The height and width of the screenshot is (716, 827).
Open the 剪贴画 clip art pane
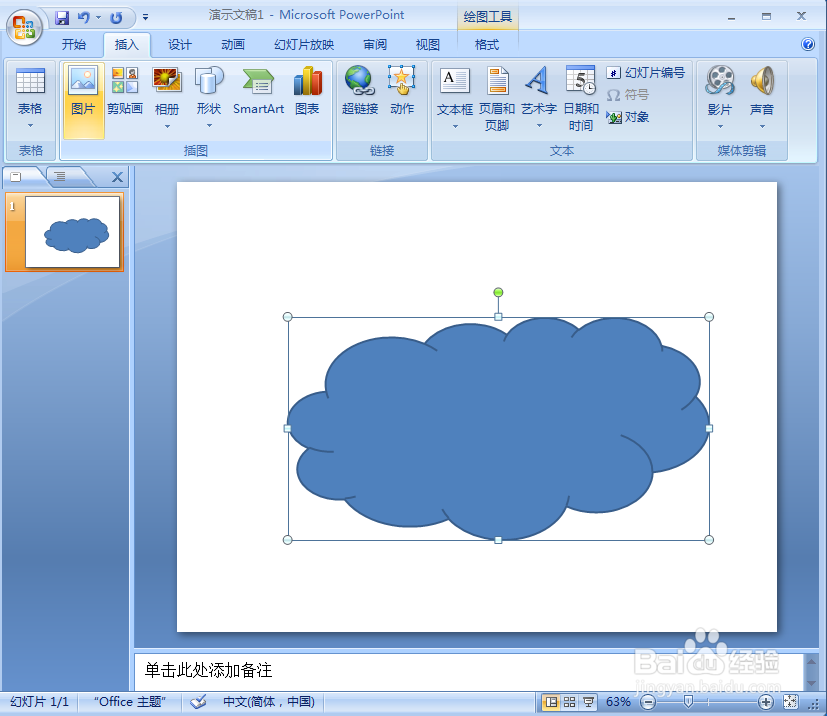[125, 92]
